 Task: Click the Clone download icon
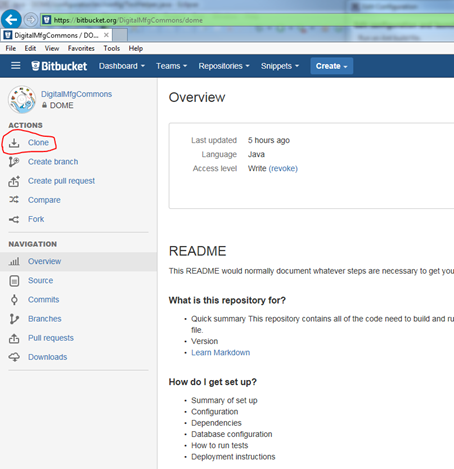pyautogui.click(x=14, y=143)
